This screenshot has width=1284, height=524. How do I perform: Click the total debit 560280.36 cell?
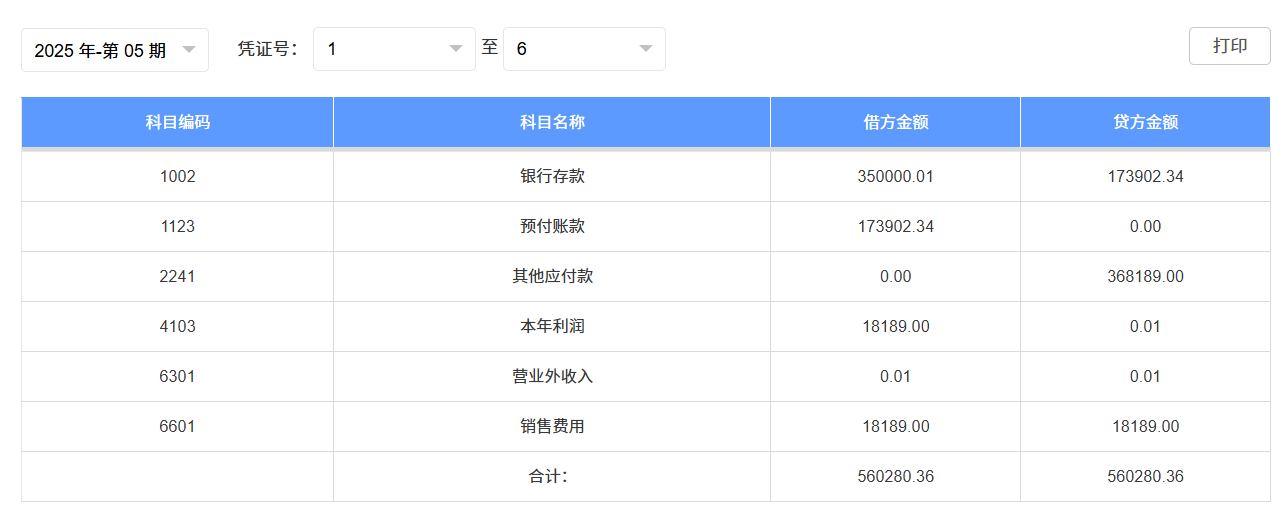click(x=896, y=476)
